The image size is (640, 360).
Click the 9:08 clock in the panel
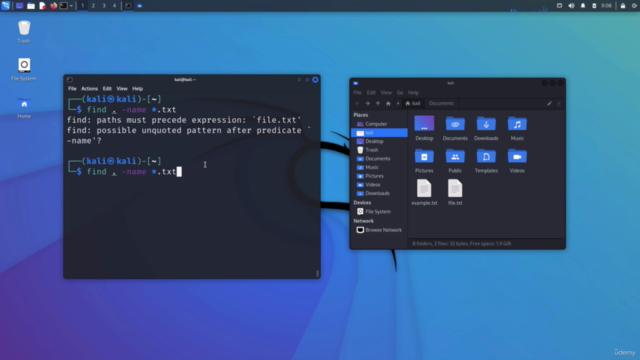607,6
